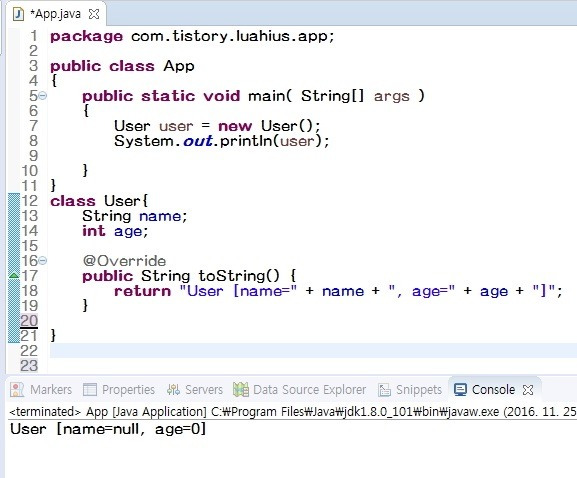577x478 pixels.
Task: Click the @Override annotation
Action: [x=124, y=261]
